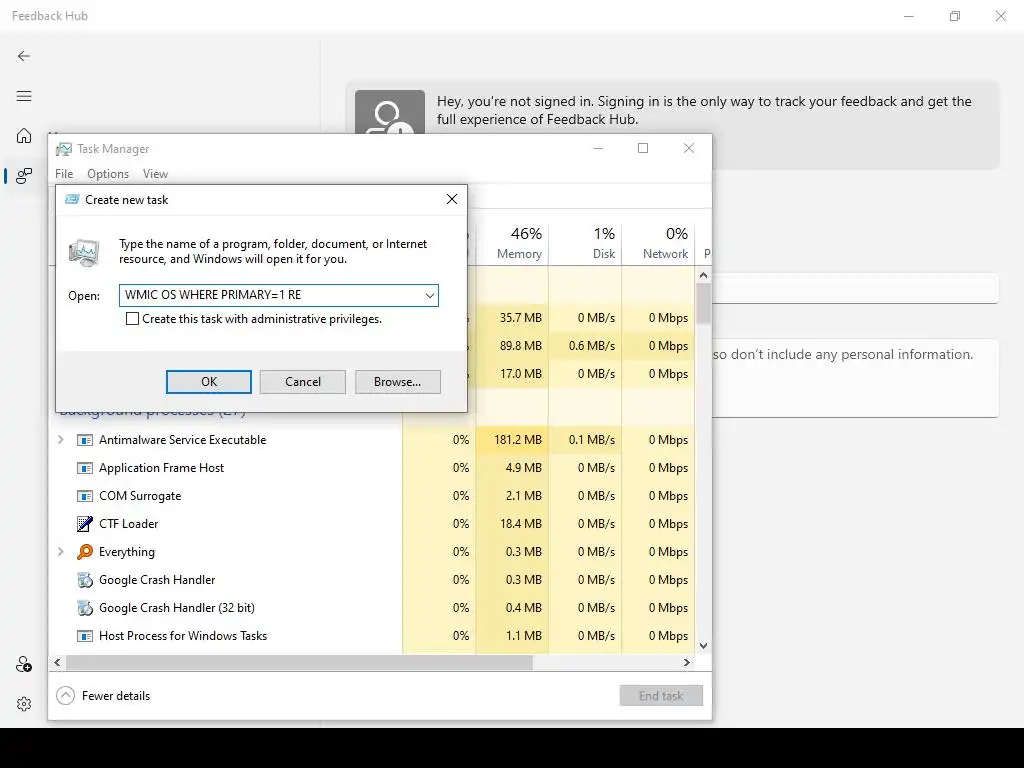Select the Everything process name
Image resolution: width=1024 pixels, height=768 pixels.
[x=127, y=552]
